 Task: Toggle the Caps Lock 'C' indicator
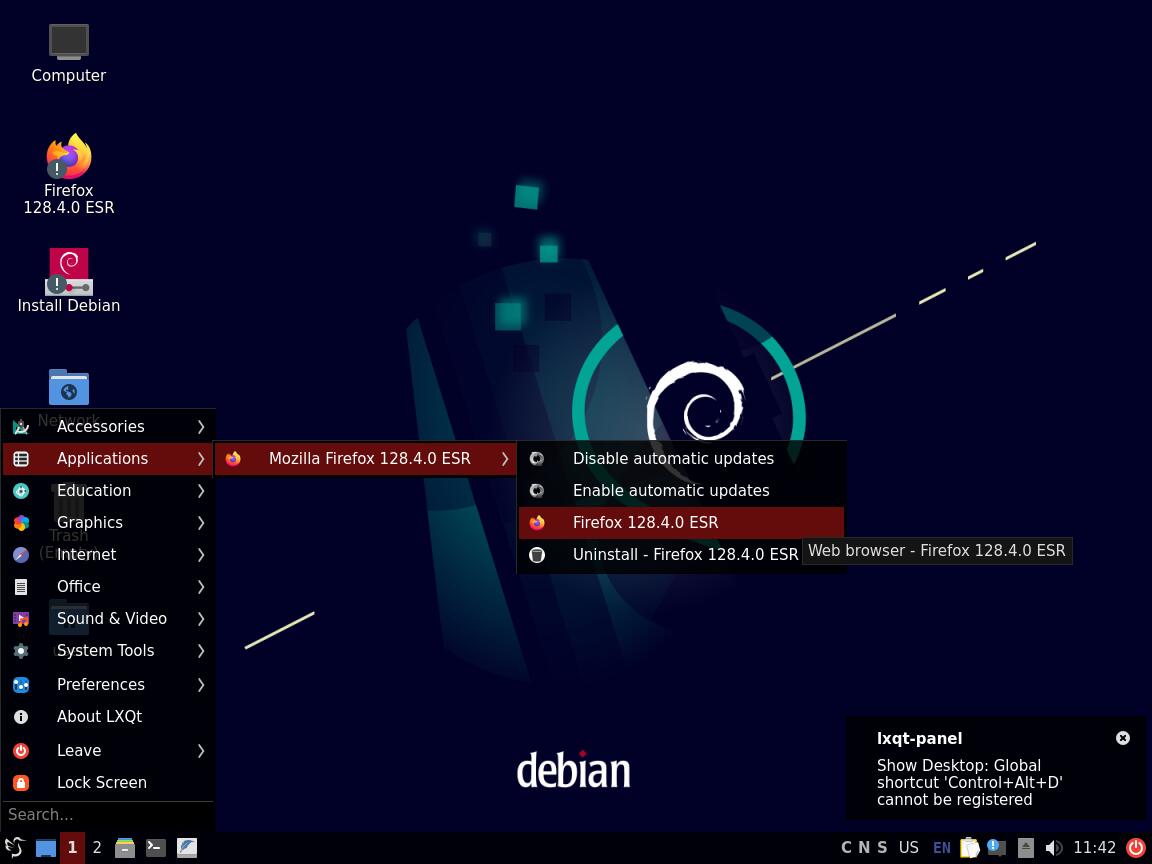(x=846, y=848)
